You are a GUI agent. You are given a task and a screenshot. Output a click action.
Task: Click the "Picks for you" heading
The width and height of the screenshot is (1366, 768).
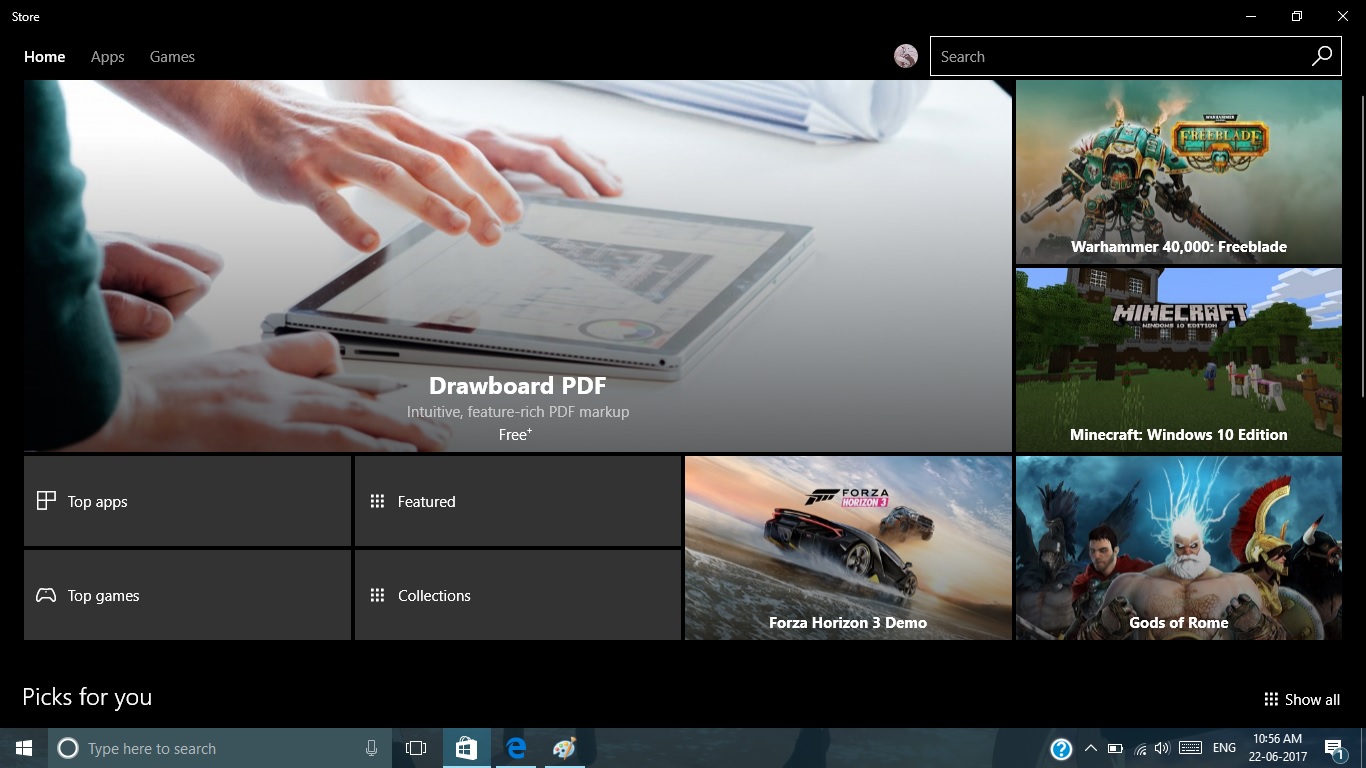click(87, 697)
